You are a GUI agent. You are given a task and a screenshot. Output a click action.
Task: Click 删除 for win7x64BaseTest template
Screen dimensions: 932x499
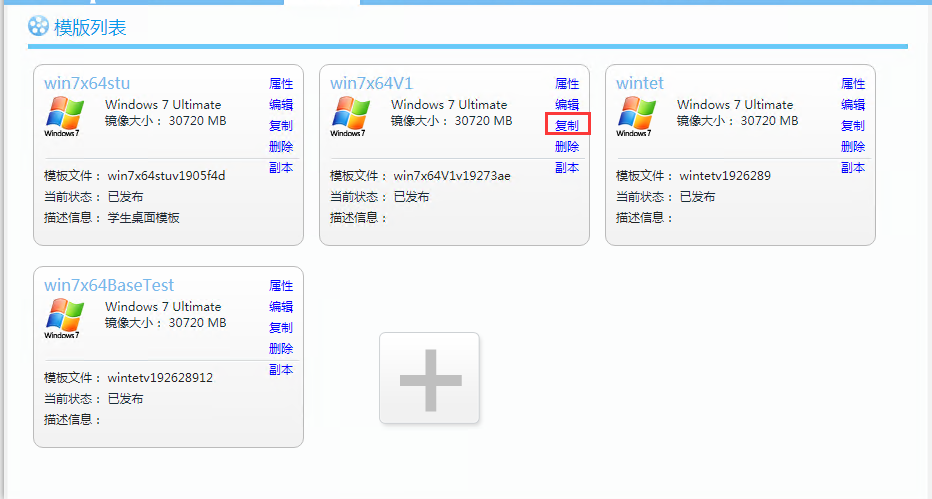click(281, 348)
